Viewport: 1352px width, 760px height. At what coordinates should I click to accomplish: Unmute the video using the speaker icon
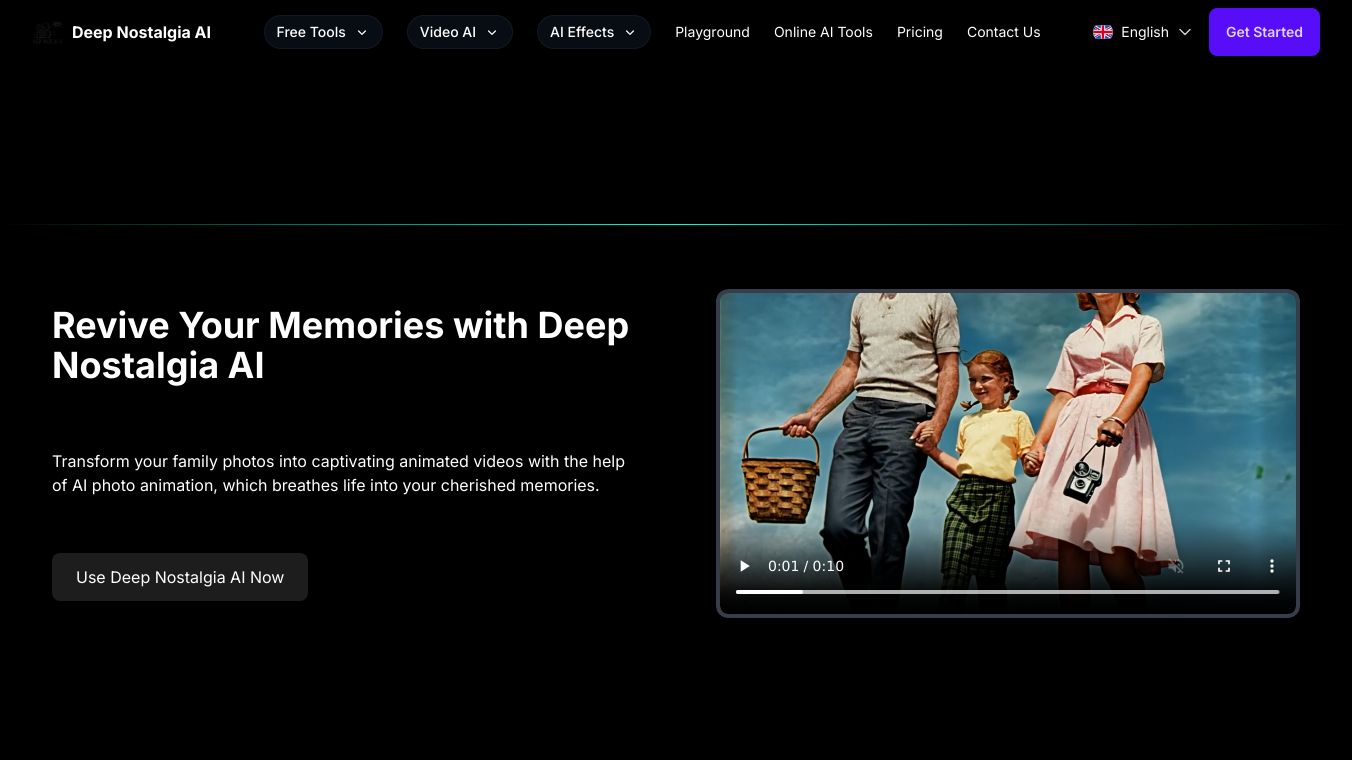tap(1176, 566)
